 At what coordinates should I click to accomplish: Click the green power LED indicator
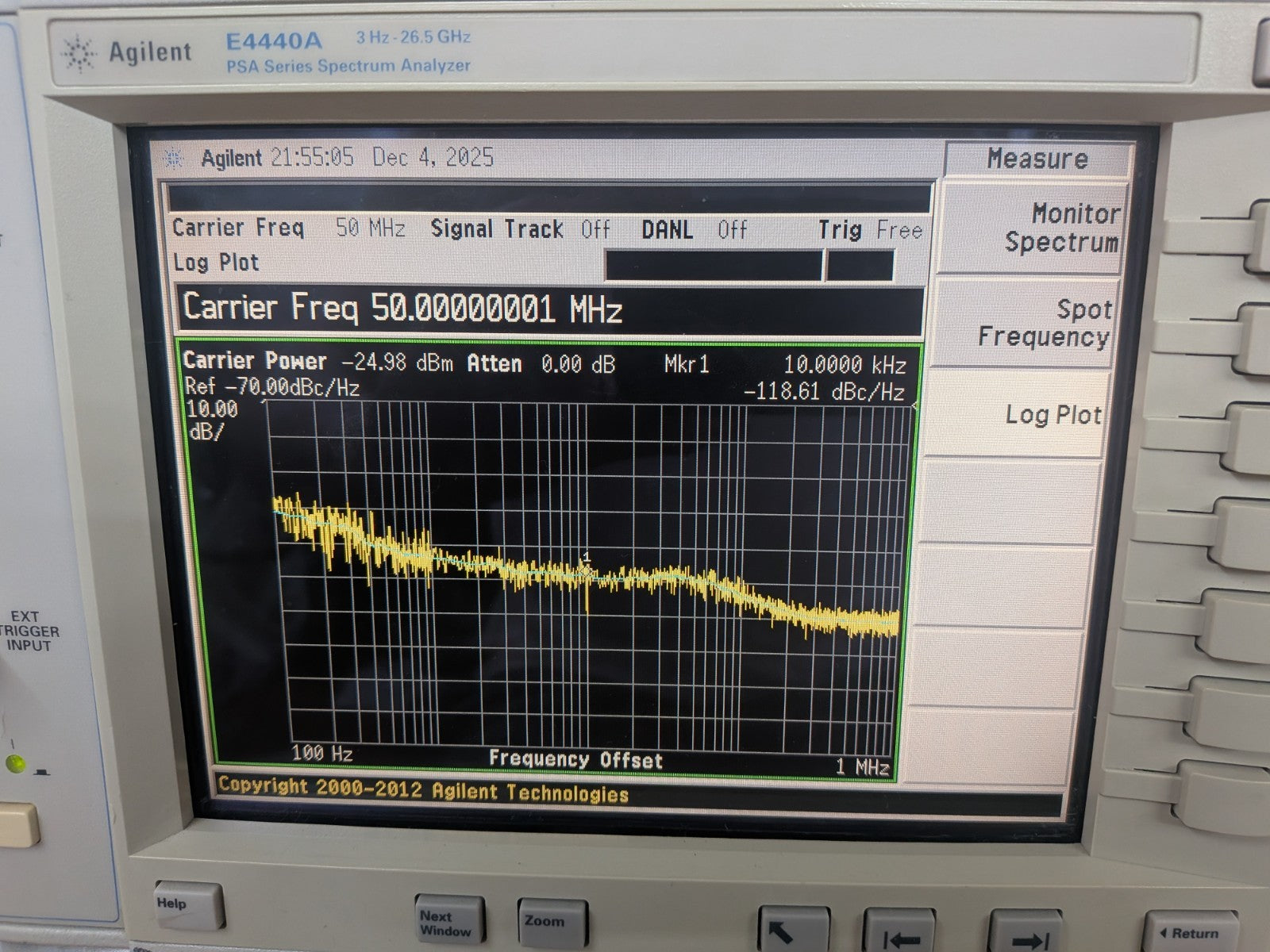[15, 764]
